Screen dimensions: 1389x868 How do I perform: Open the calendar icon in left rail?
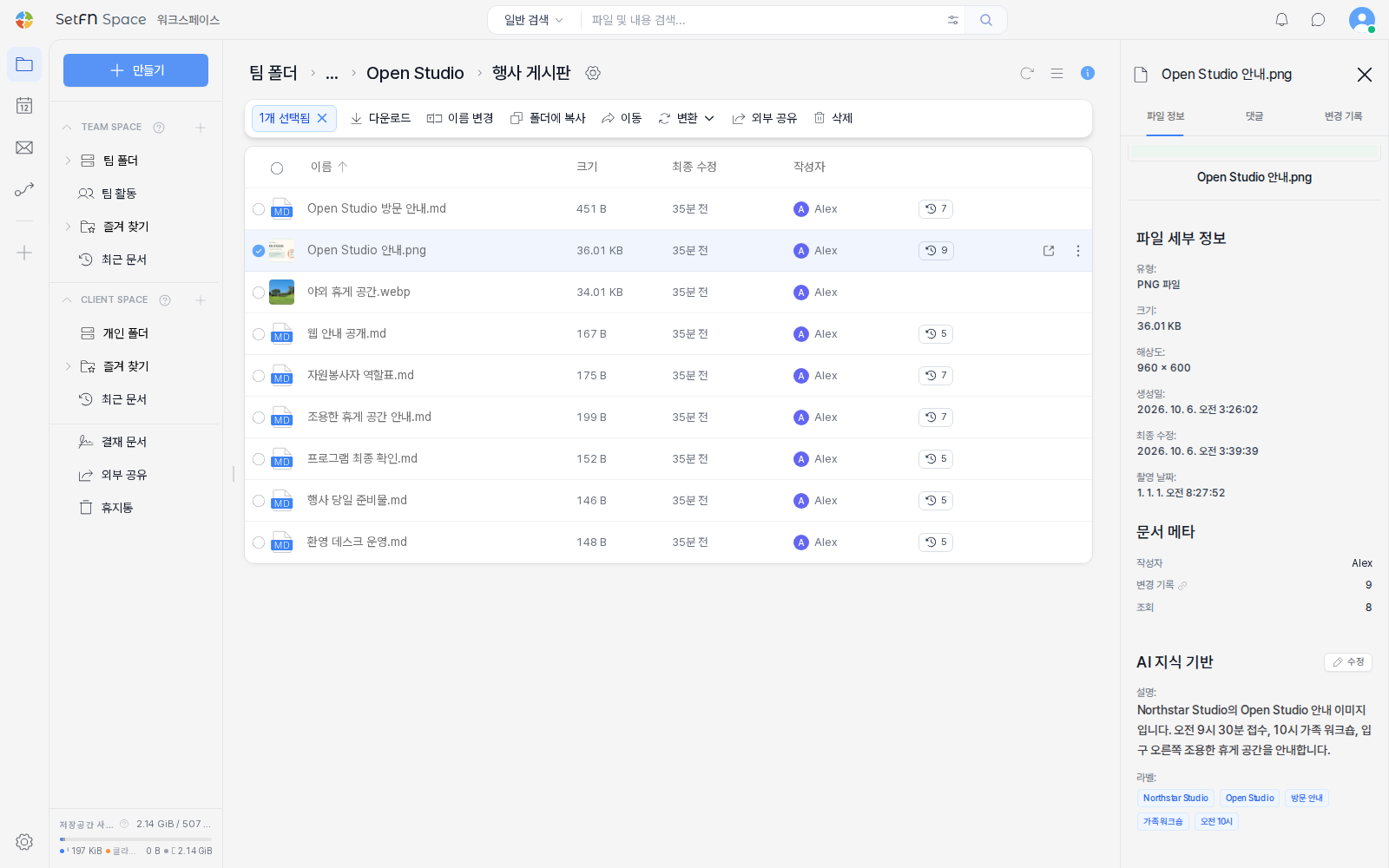pyautogui.click(x=24, y=106)
